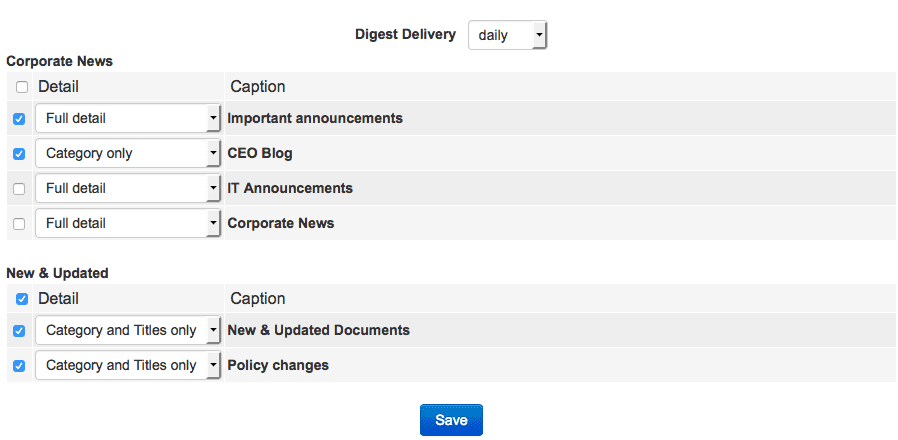Toggle the New & Updated select-all header checkbox
This screenshot has height=440, width=898.
tap(22, 299)
